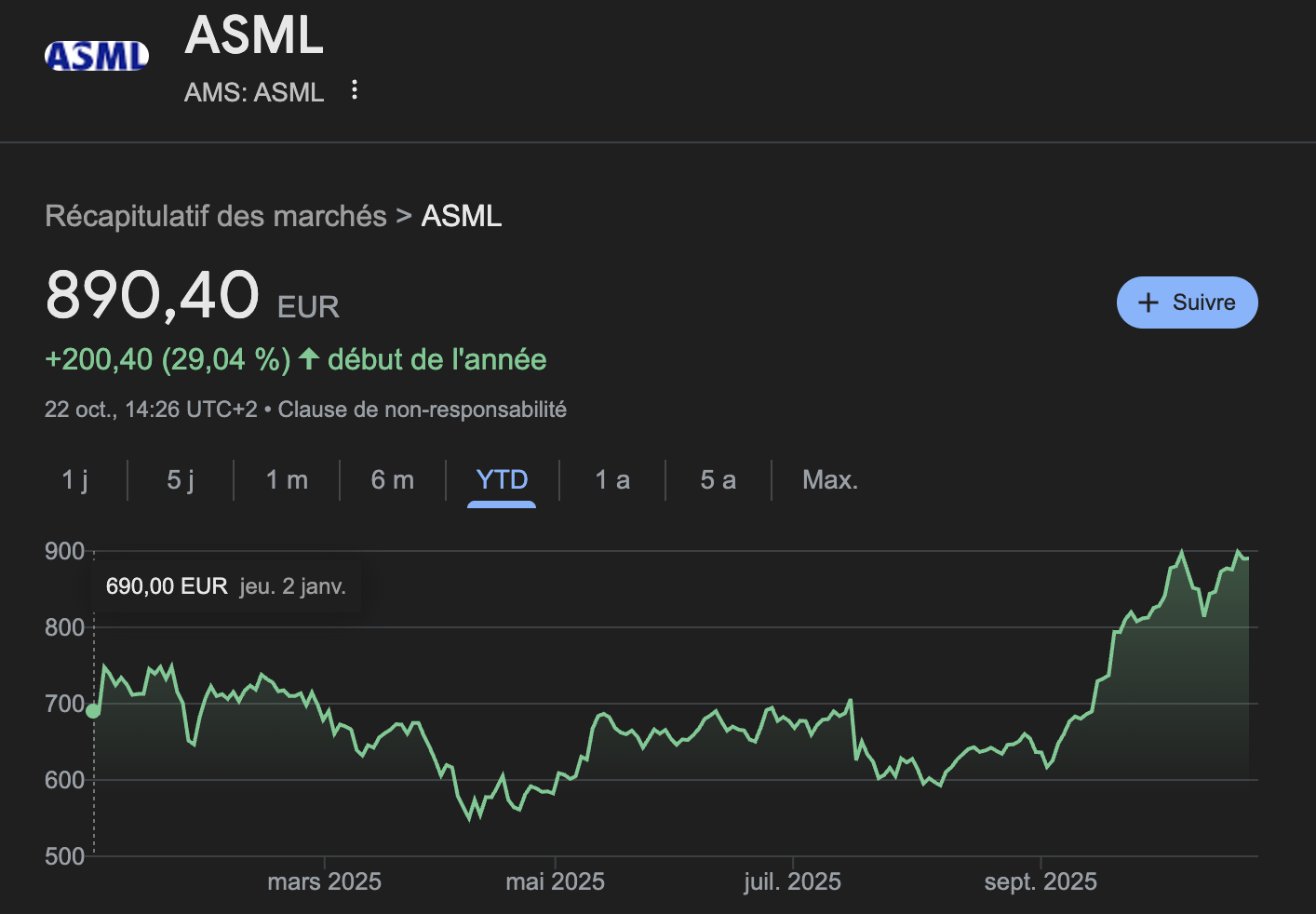The width and height of the screenshot is (1316, 914).
Task: Click the green up arrow beside début de l'année
Action: (309, 359)
